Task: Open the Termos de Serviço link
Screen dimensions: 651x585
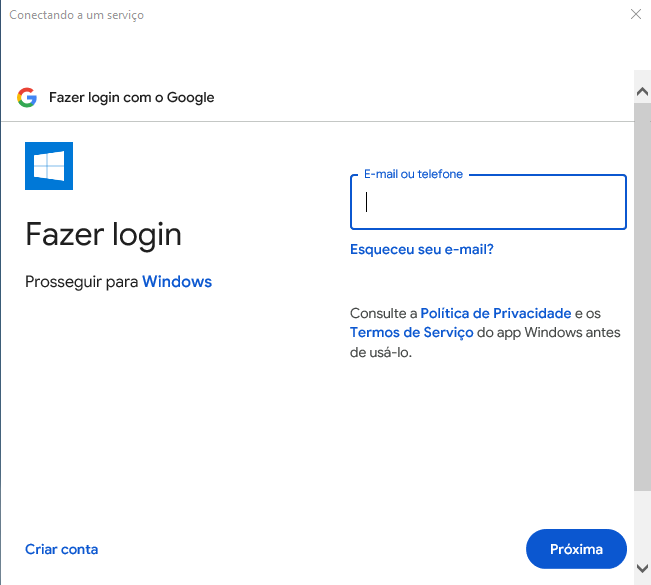Action: 411,333
